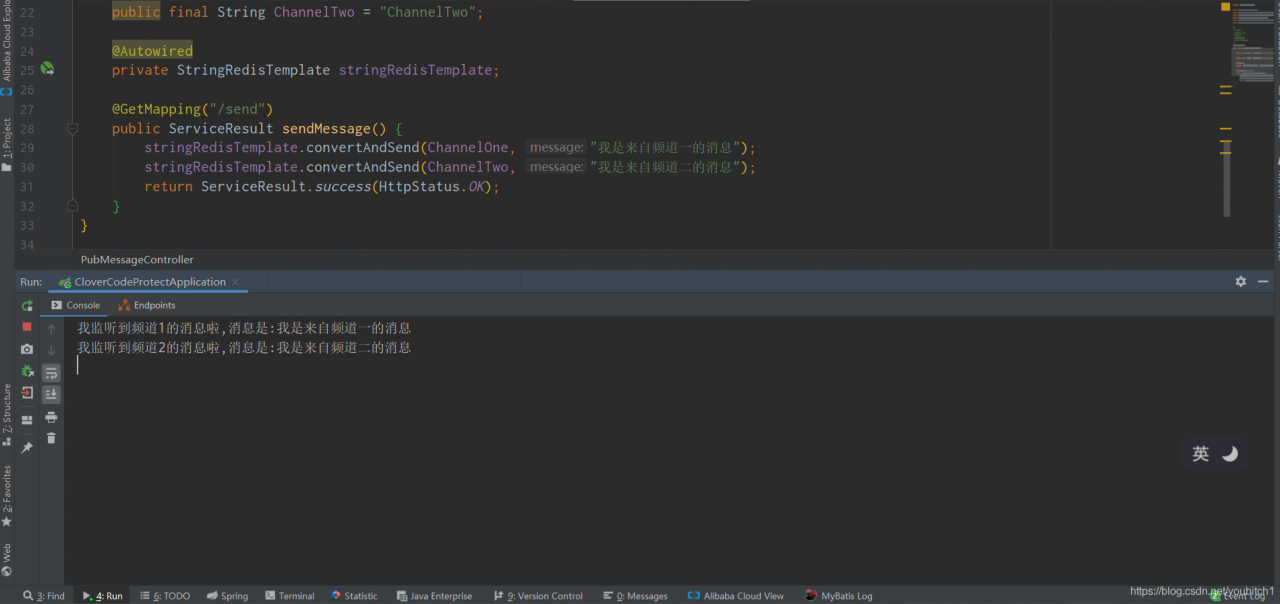Switch to the Endpoints tab
1280x604 pixels.
click(146, 305)
